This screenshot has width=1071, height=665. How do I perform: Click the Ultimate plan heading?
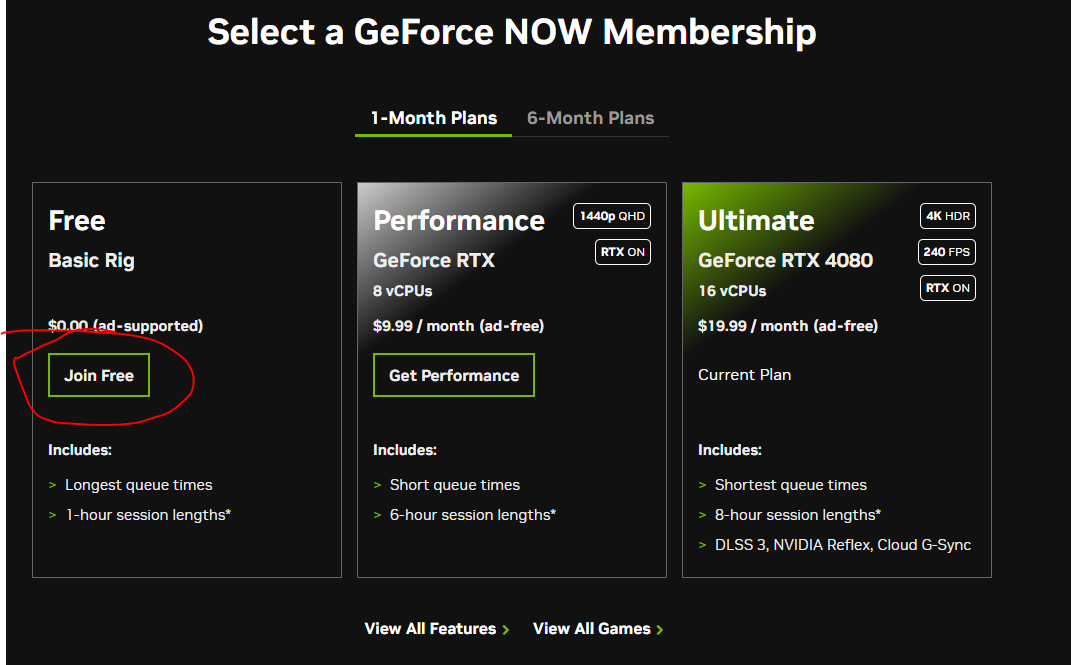pos(756,220)
